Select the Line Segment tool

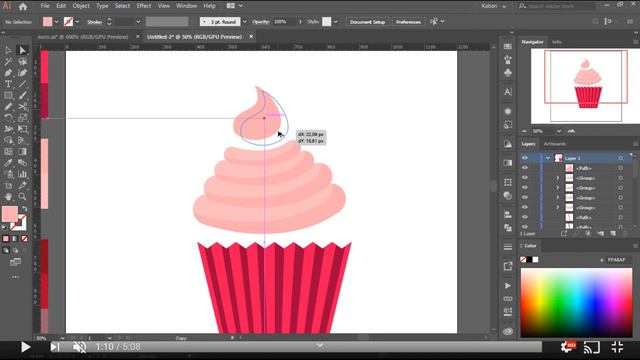(22, 84)
